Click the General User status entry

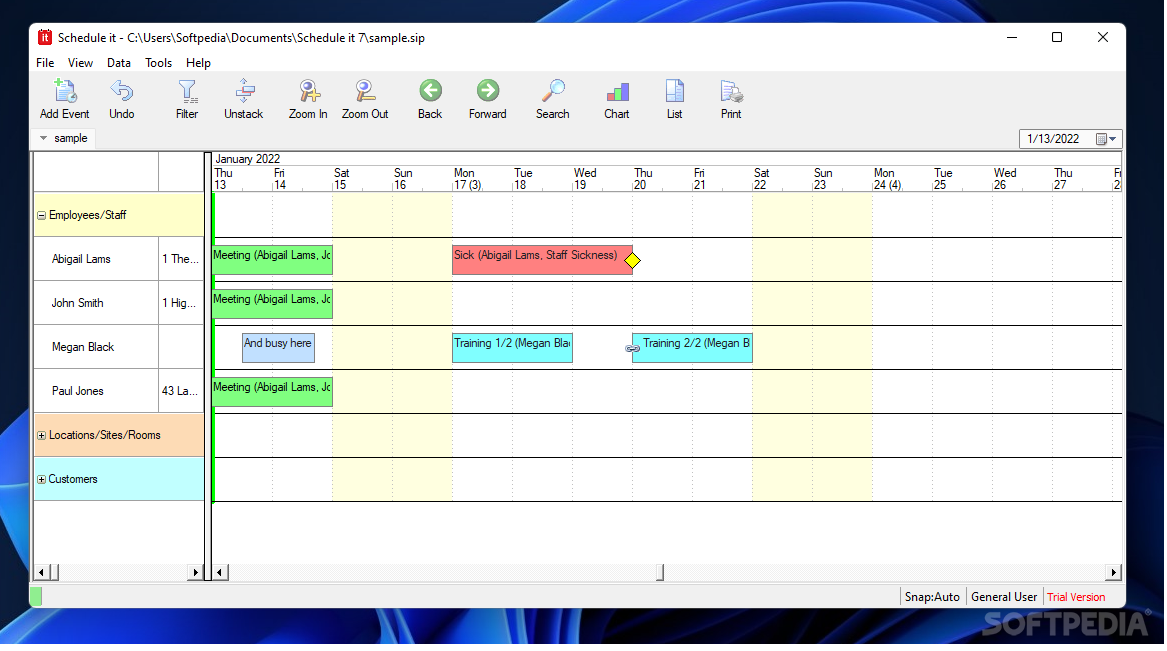click(x=1003, y=597)
